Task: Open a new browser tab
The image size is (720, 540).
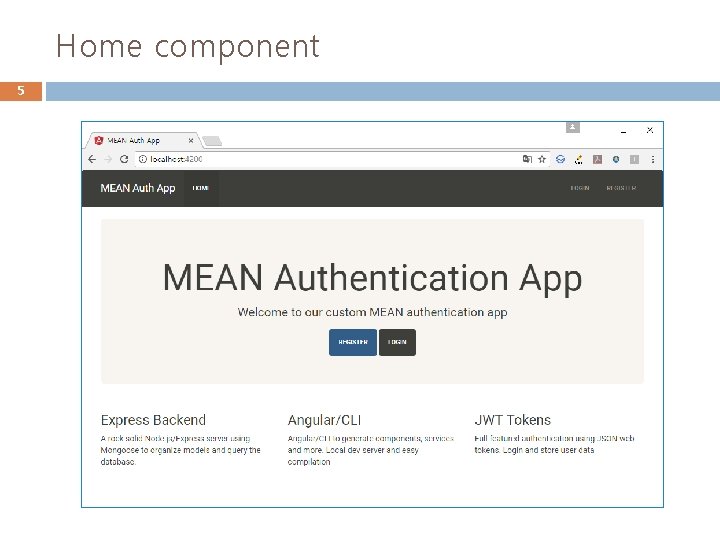Action: point(212,141)
